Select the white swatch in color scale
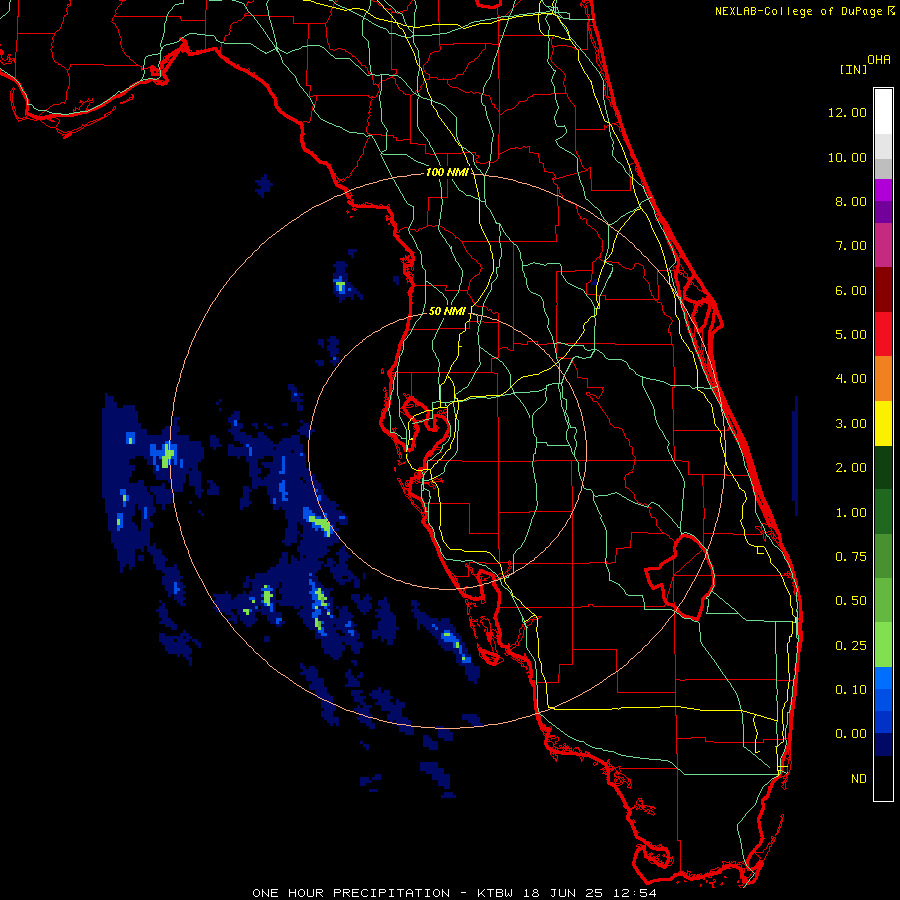 pos(883,111)
